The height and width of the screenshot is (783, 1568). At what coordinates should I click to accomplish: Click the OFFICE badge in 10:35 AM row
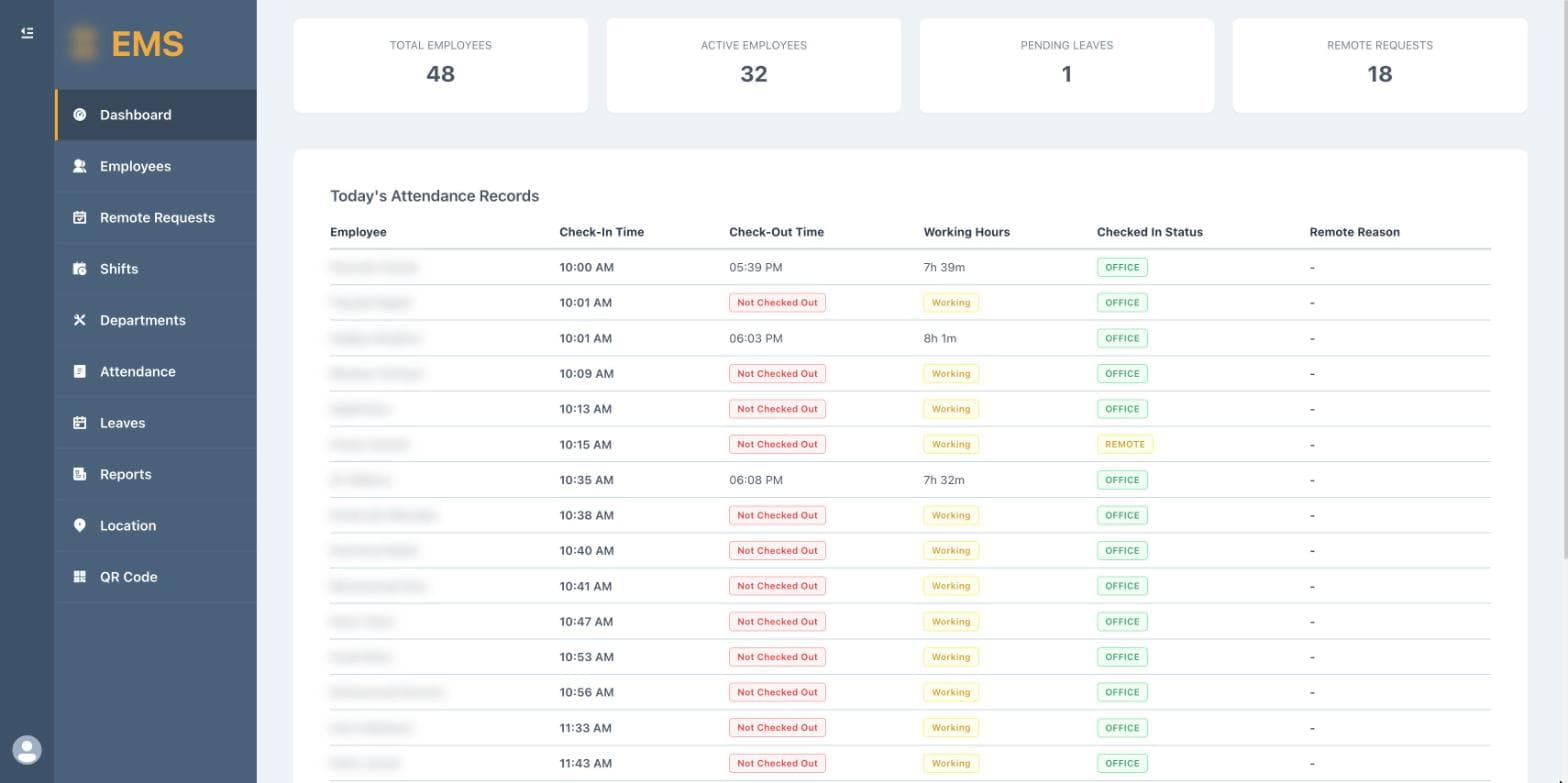tap(1122, 480)
